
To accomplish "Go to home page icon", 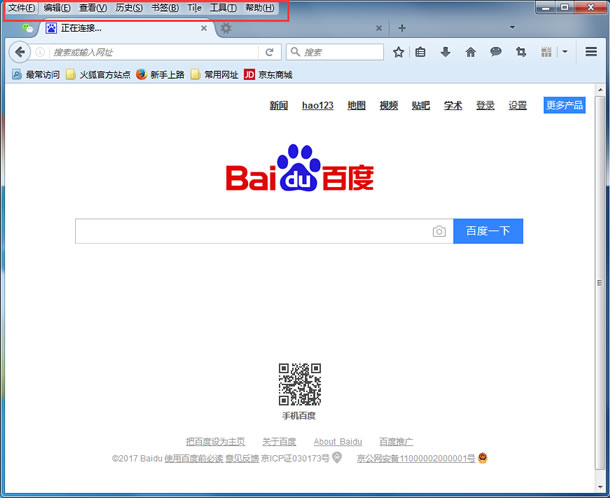I will coord(470,52).
